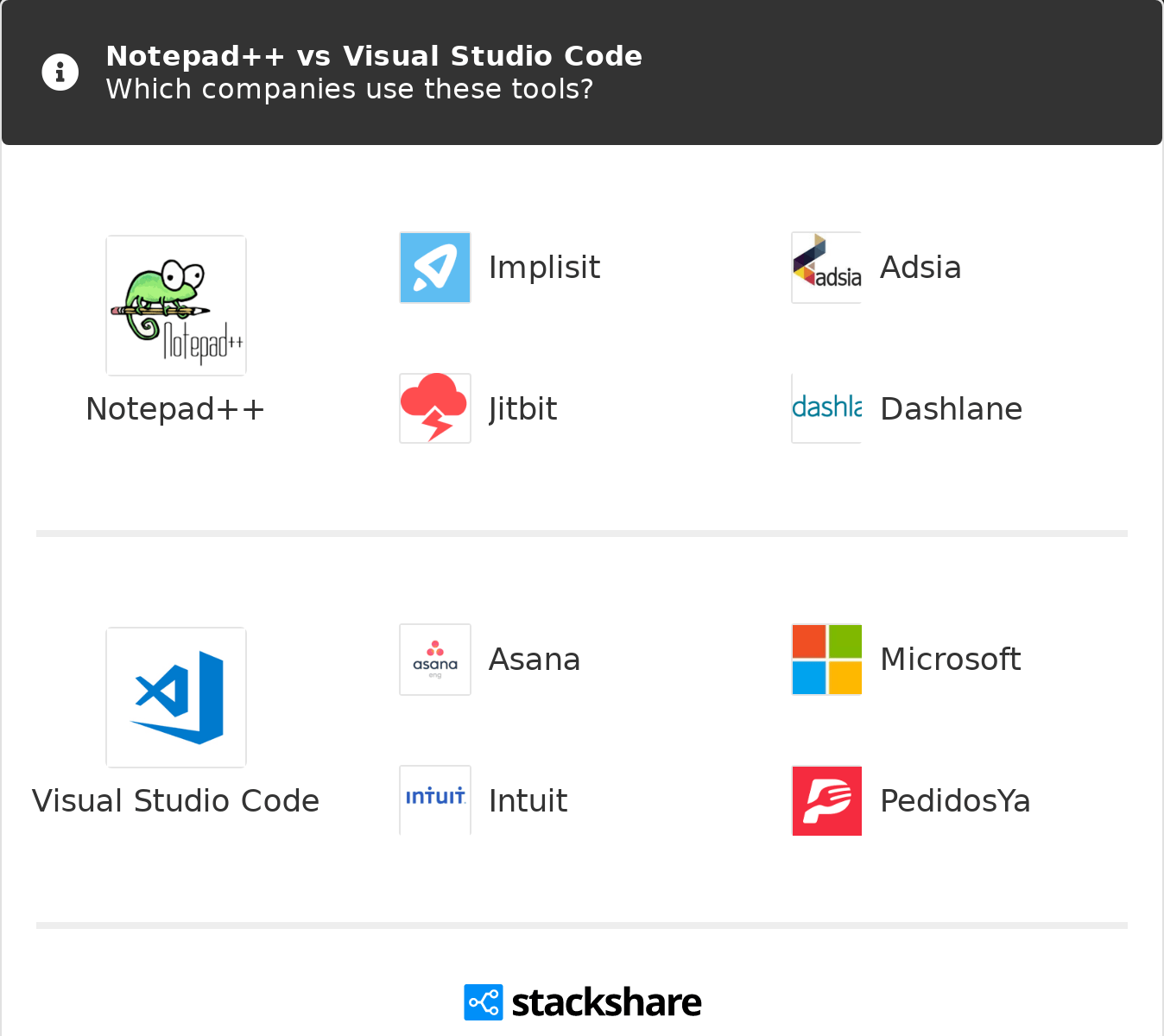The width and height of the screenshot is (1164, 1036).
Task: Select the Adsia company logo icon
Action: (x=826, y=267)
